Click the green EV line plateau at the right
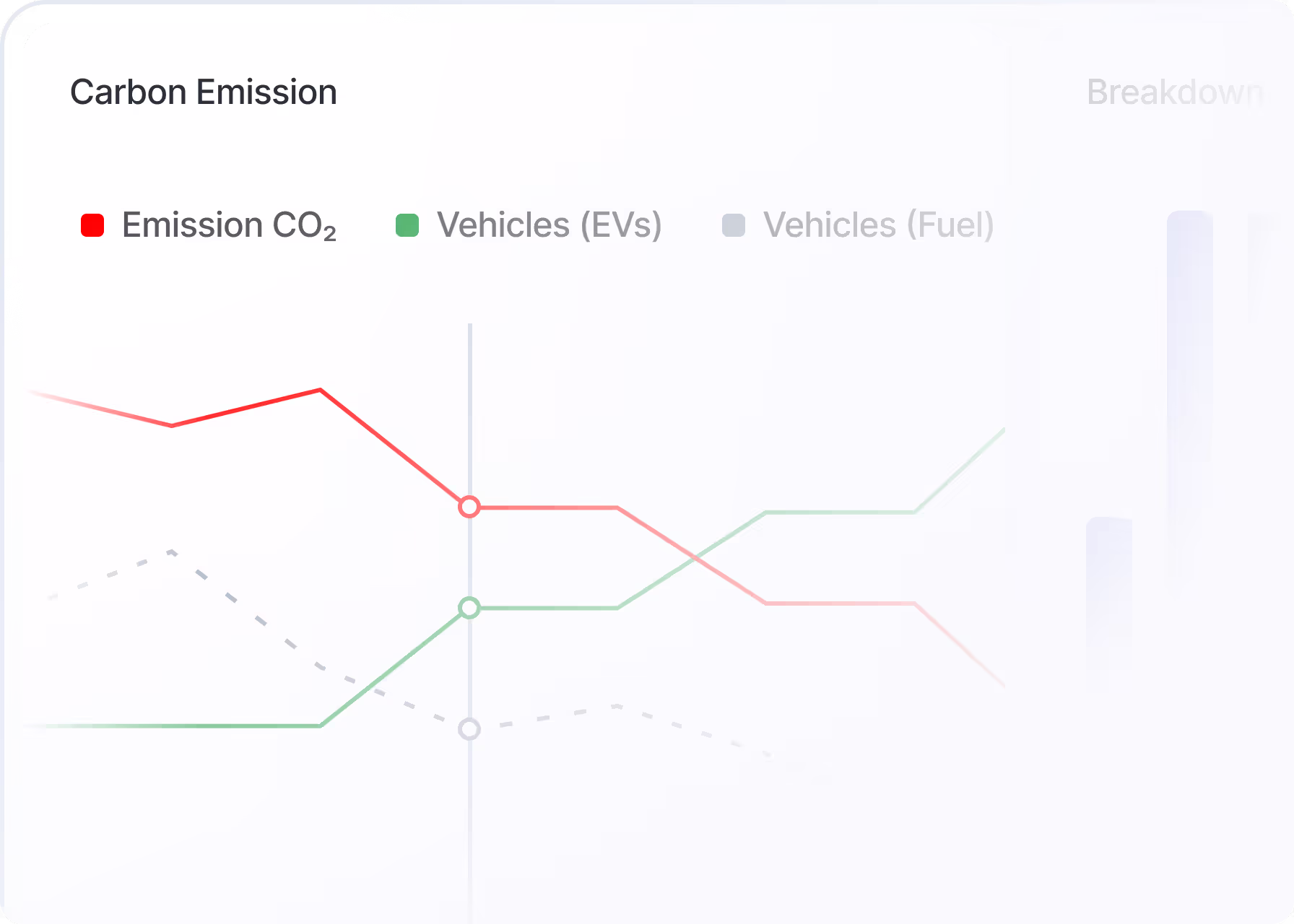This screenshot has height=924, width=1294. [841, 513]
